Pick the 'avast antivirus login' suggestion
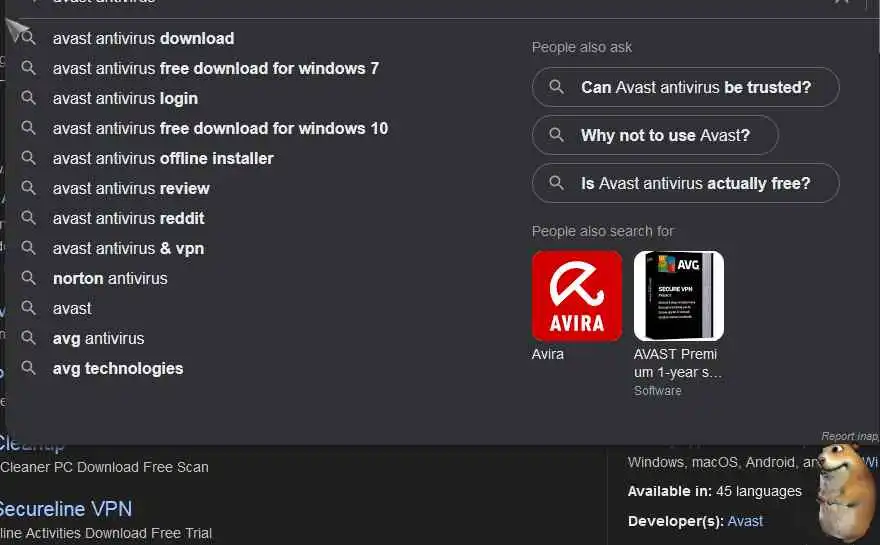Viewport: 880px width, 545px height. [125, 98]
